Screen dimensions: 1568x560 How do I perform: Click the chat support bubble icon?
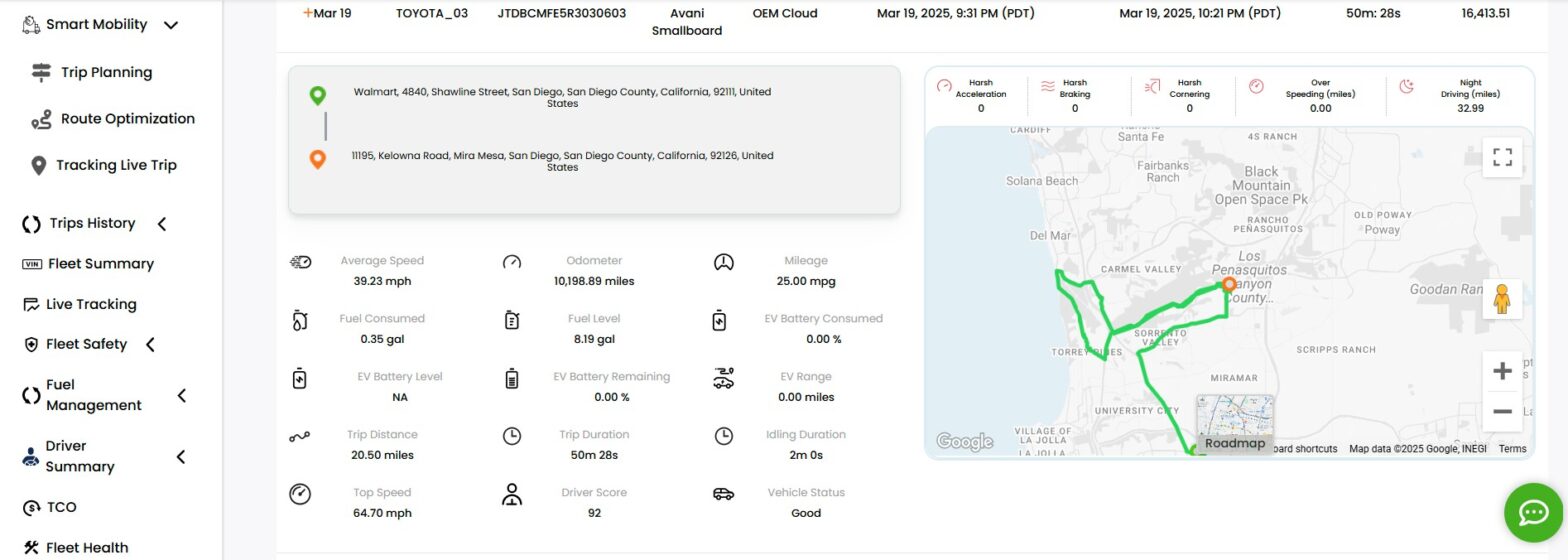[1533, 512]
